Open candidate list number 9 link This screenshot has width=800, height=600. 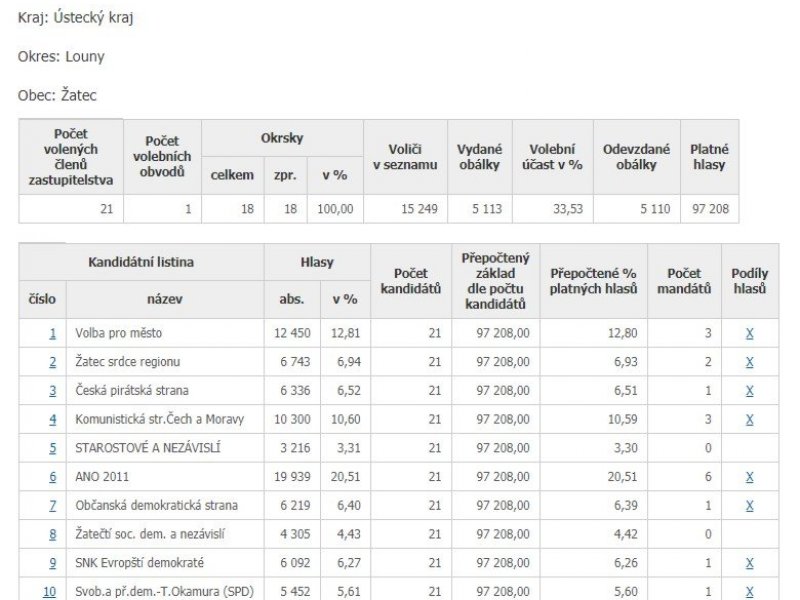click(x=53, y=563)
